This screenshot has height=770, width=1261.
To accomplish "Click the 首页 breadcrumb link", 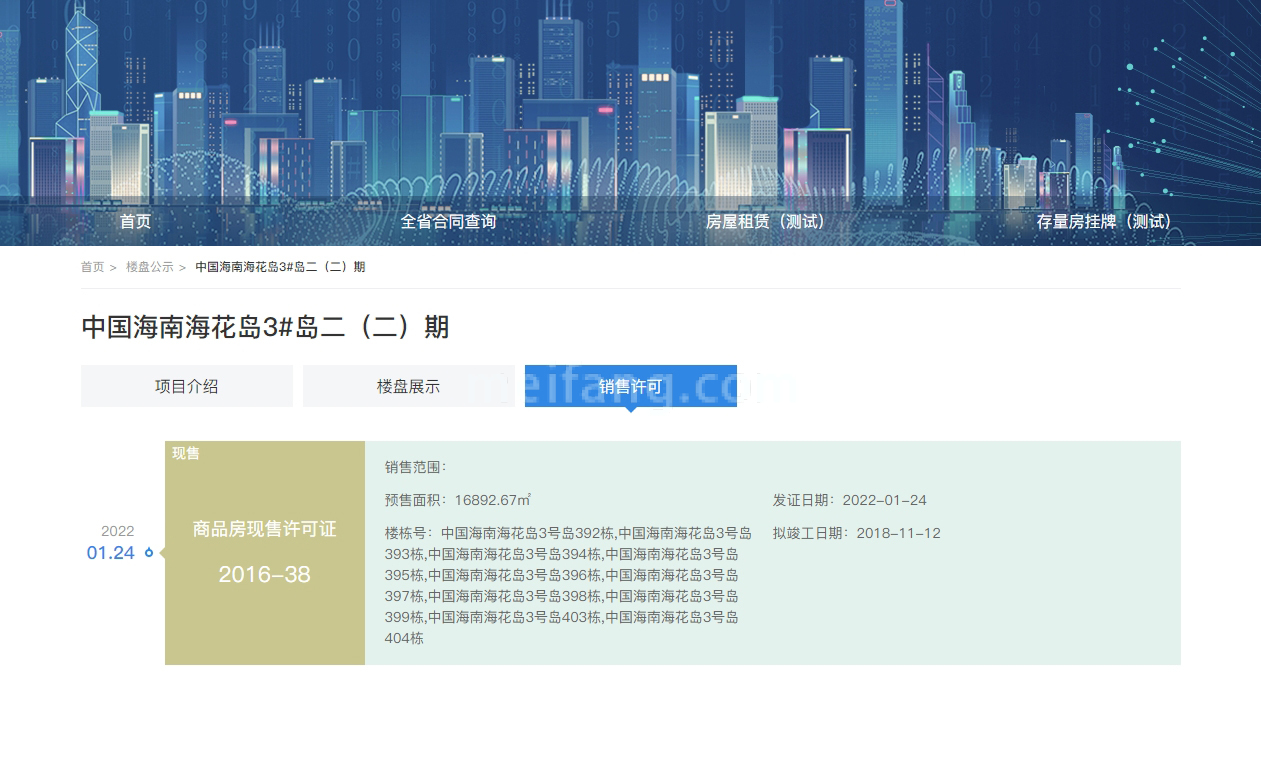I will coord(92,267).
